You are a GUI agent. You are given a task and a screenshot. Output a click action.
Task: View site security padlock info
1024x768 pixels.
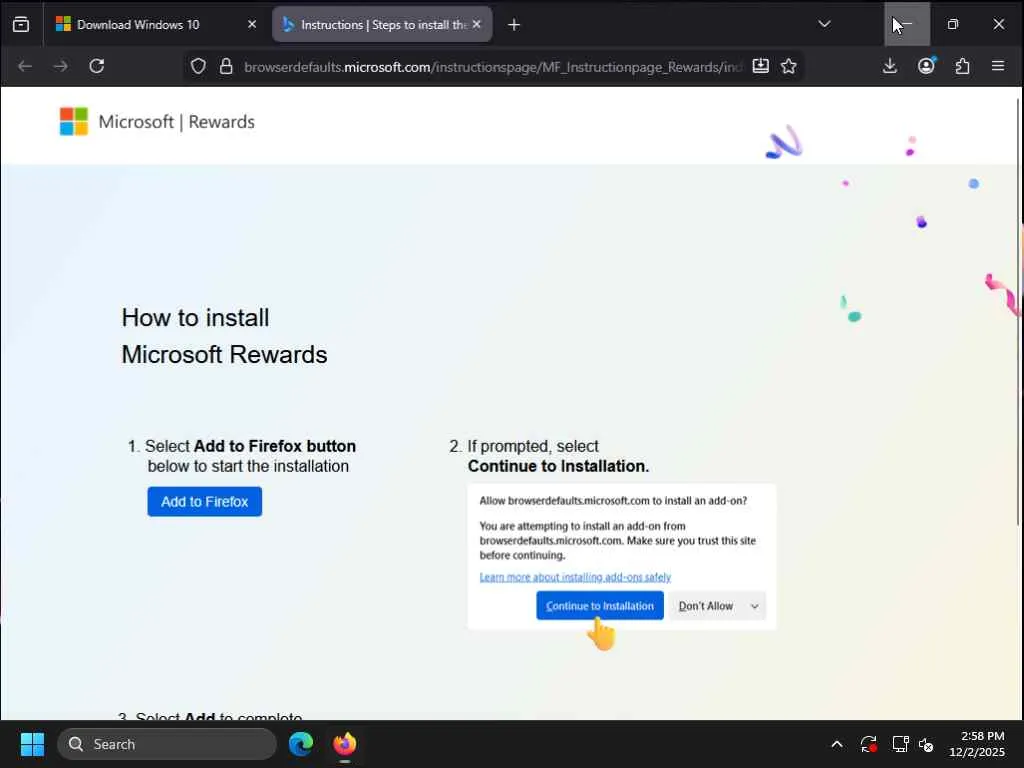(226, 66)
